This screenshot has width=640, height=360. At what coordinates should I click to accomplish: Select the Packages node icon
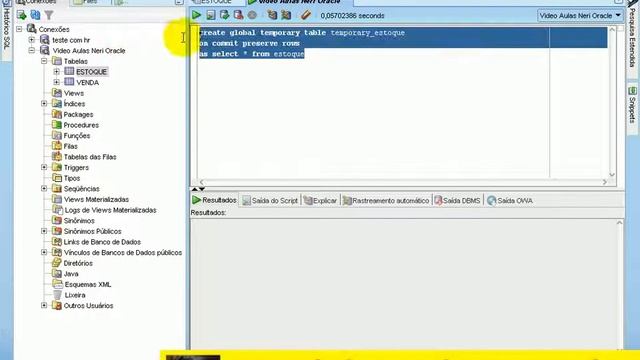point(57,114)
